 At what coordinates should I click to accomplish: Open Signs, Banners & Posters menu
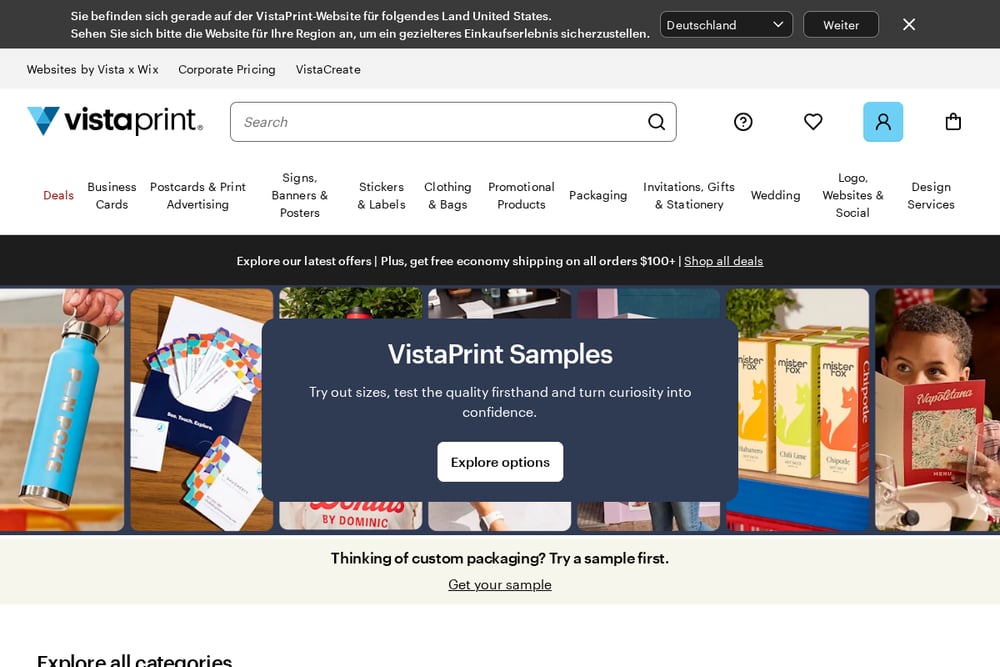click(x=300, y=195)
